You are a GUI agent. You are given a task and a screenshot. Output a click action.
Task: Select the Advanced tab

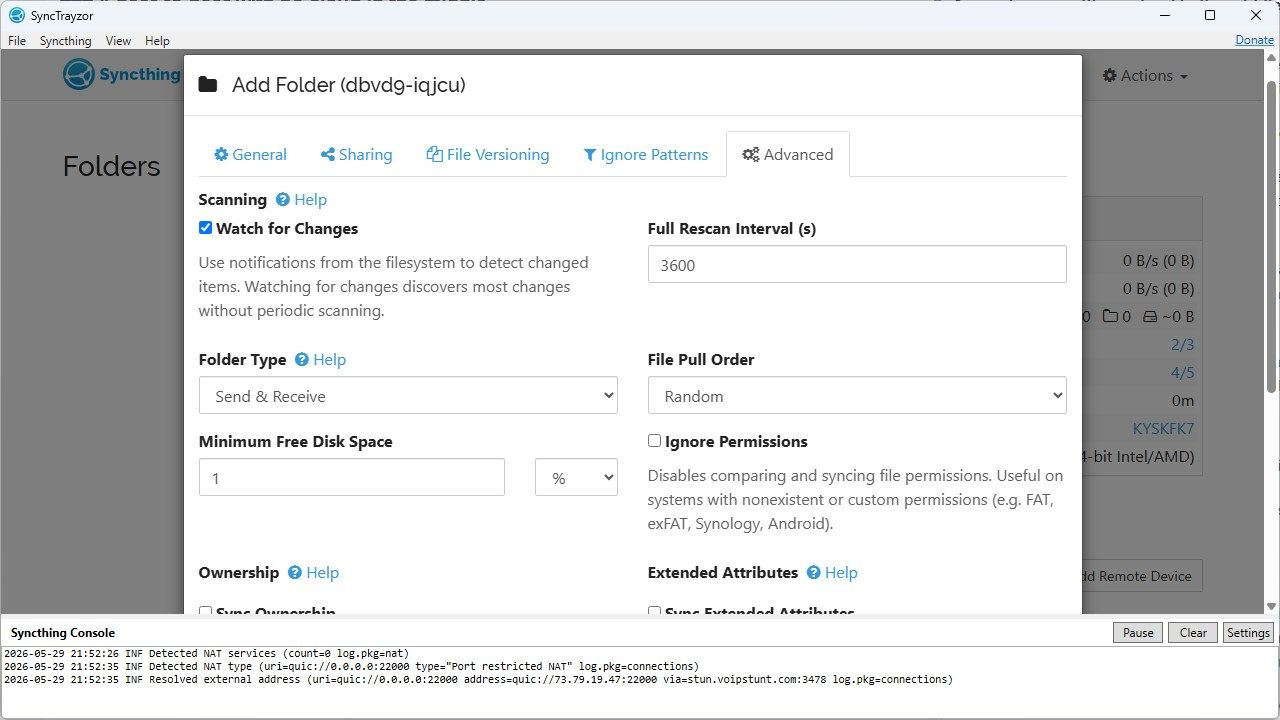(x=788, y=155)
